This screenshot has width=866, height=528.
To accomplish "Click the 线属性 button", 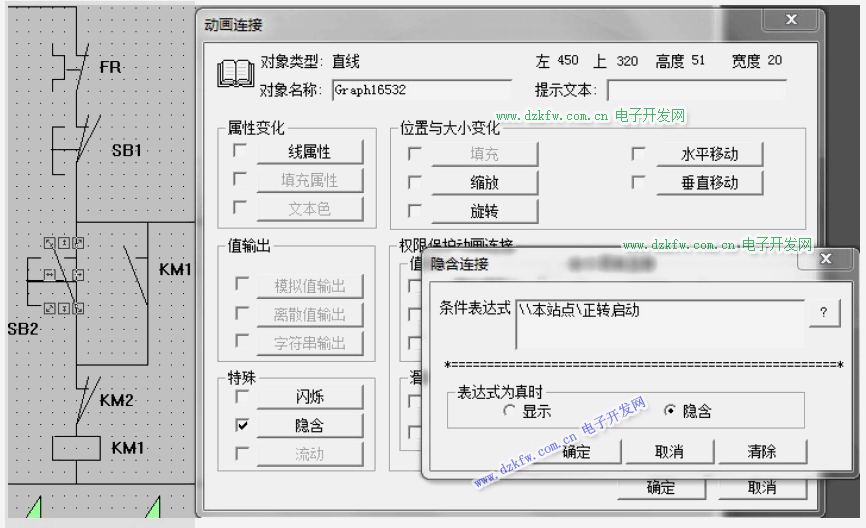I will click(309, 152).
